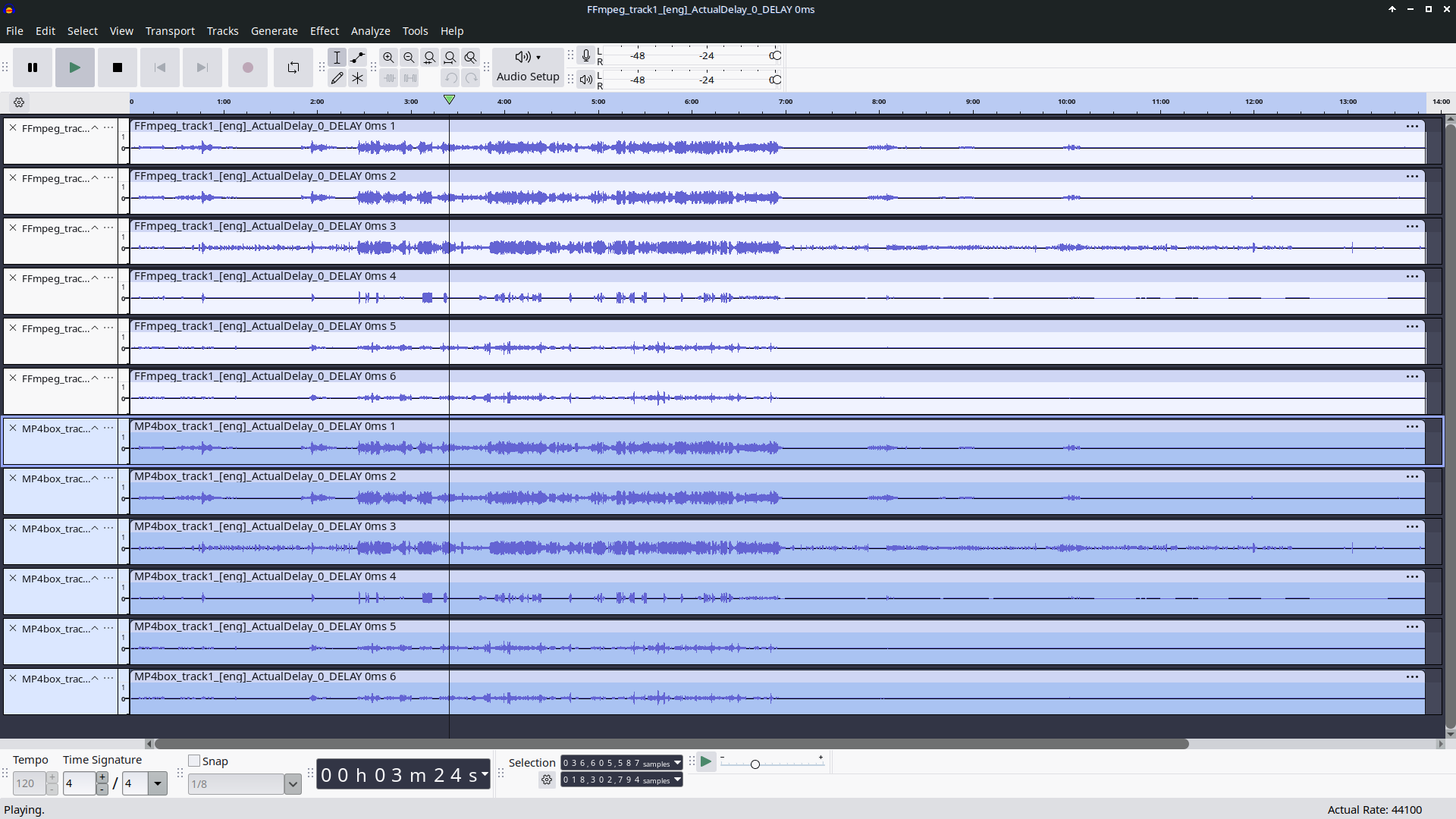Screen dimensions: 1456x819
Task: Close the MP4box track 1
Action: [13, 428]
